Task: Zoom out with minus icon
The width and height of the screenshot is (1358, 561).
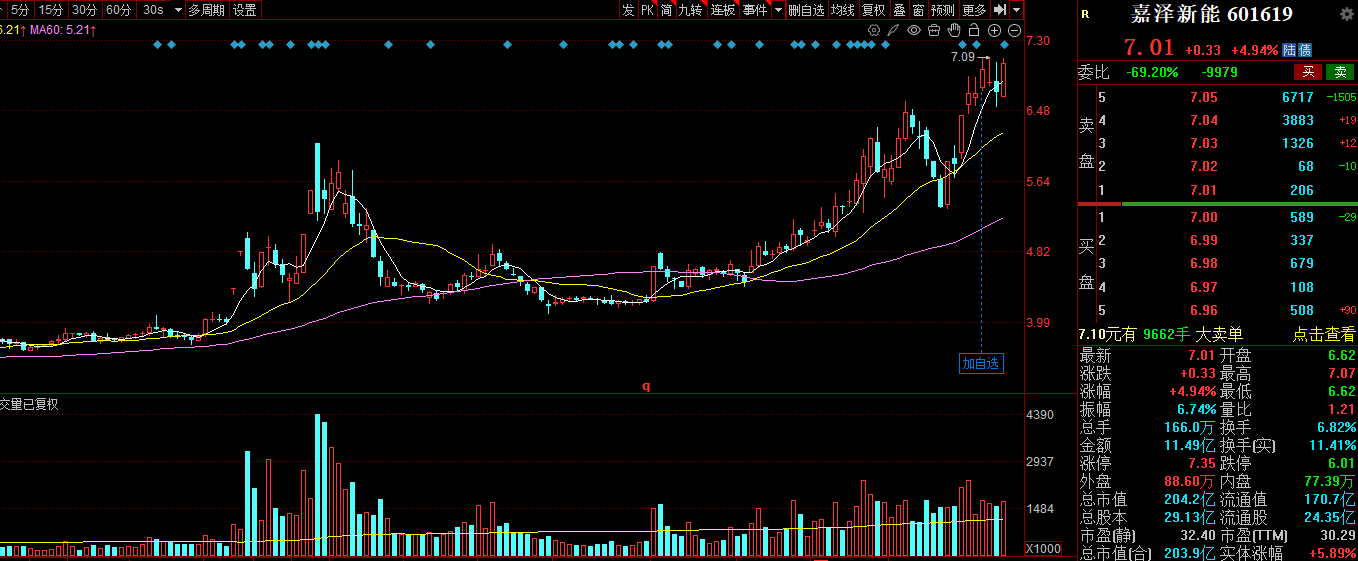Action: point(1014,31)
